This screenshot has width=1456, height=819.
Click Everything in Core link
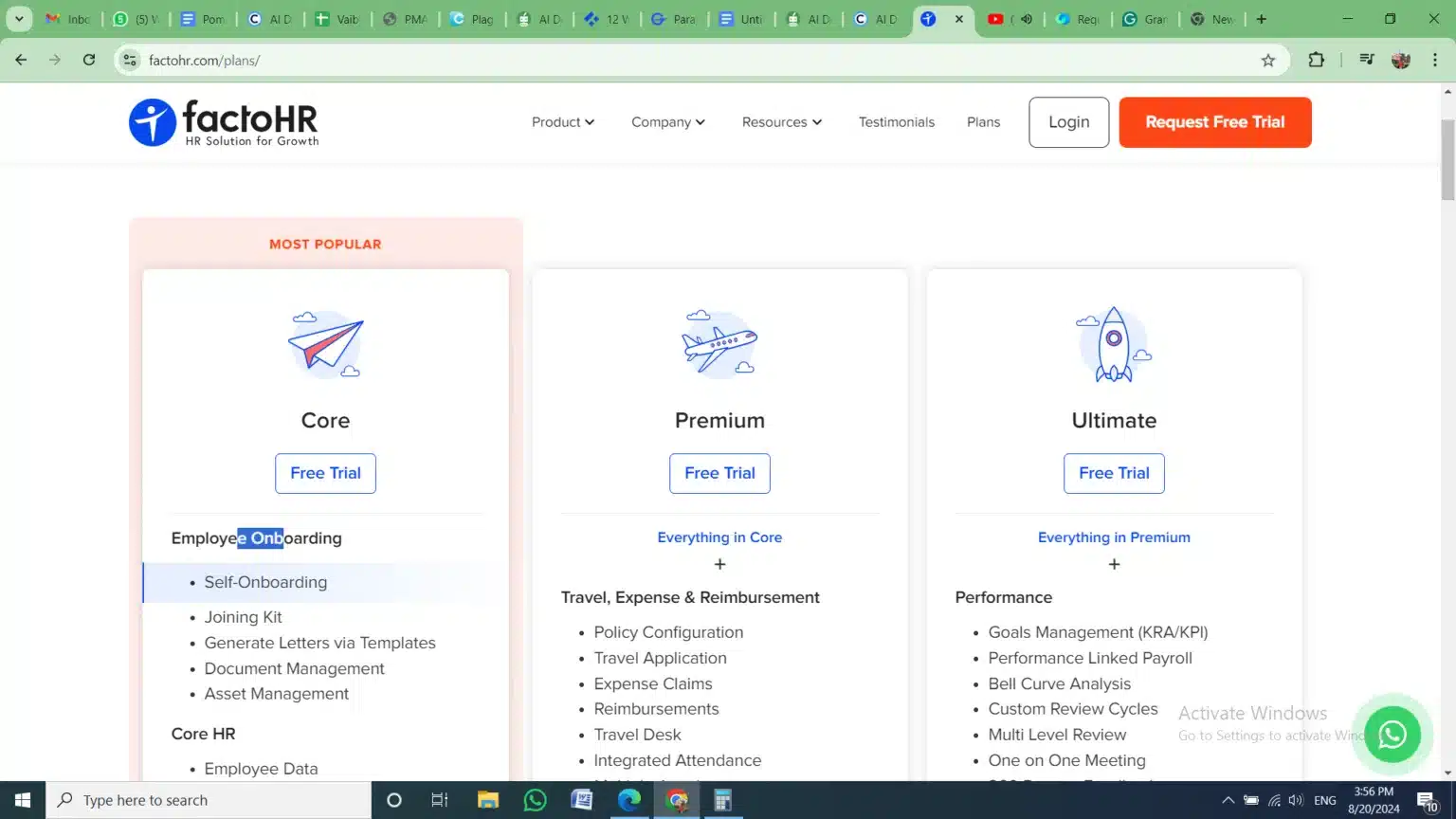(719, 537)
